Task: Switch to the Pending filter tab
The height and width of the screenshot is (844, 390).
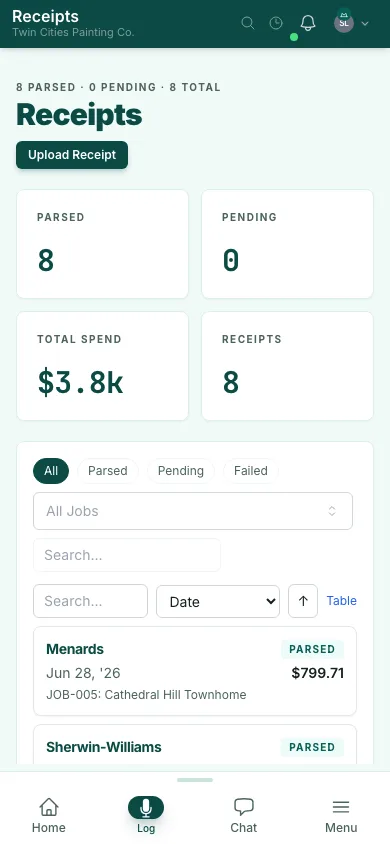Action: (x=181, y=471)
